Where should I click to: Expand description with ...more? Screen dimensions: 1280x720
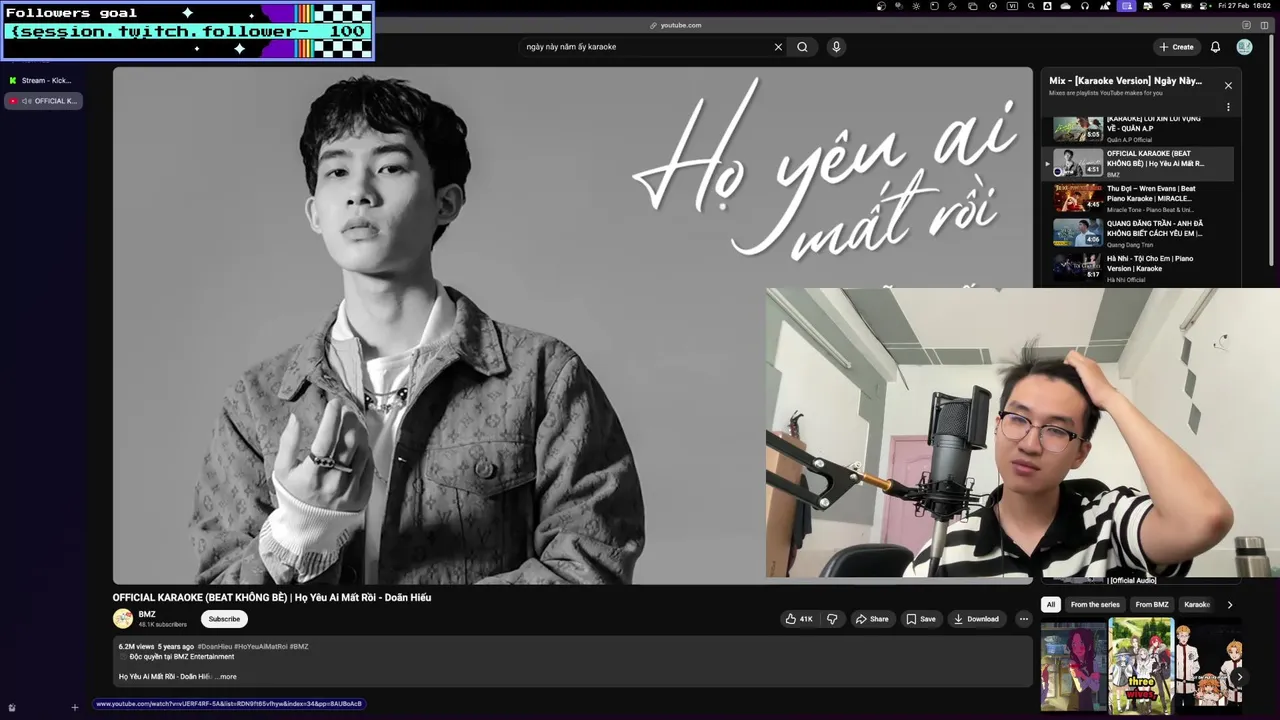click(226, 677)
